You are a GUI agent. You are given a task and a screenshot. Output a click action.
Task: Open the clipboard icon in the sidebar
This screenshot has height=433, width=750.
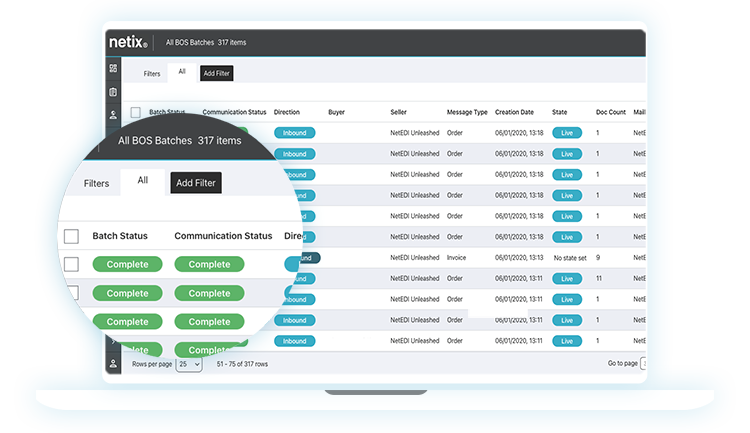point(113,92)
